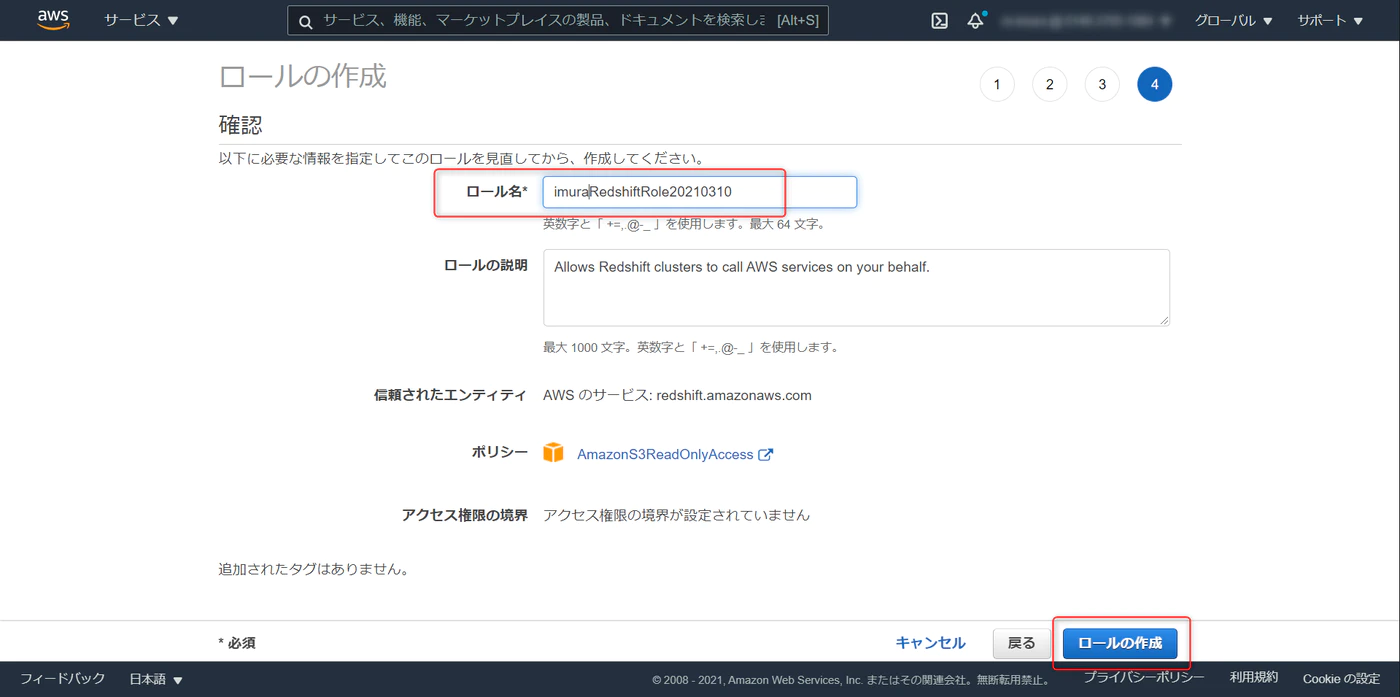
Task: Open the notifications bell
Action: coord(975,20)
